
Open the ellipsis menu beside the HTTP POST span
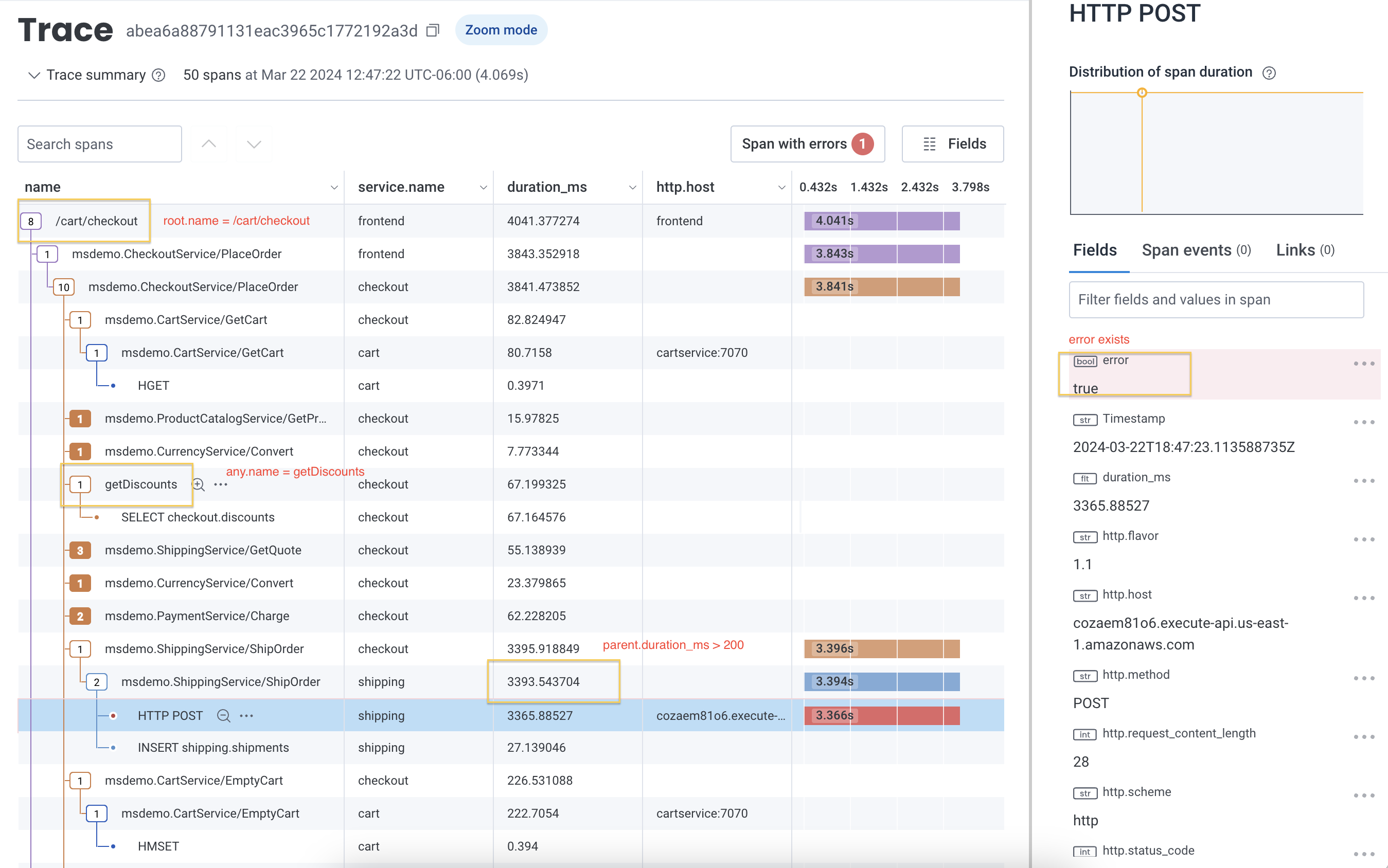tap(246, 716)
